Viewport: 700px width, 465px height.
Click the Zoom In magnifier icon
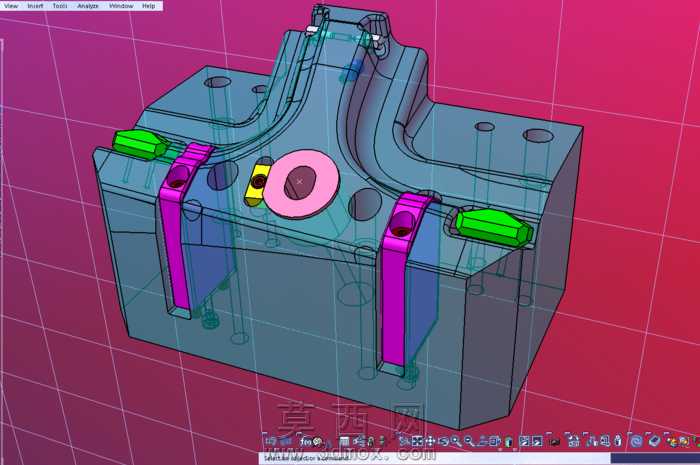point(456,441)
